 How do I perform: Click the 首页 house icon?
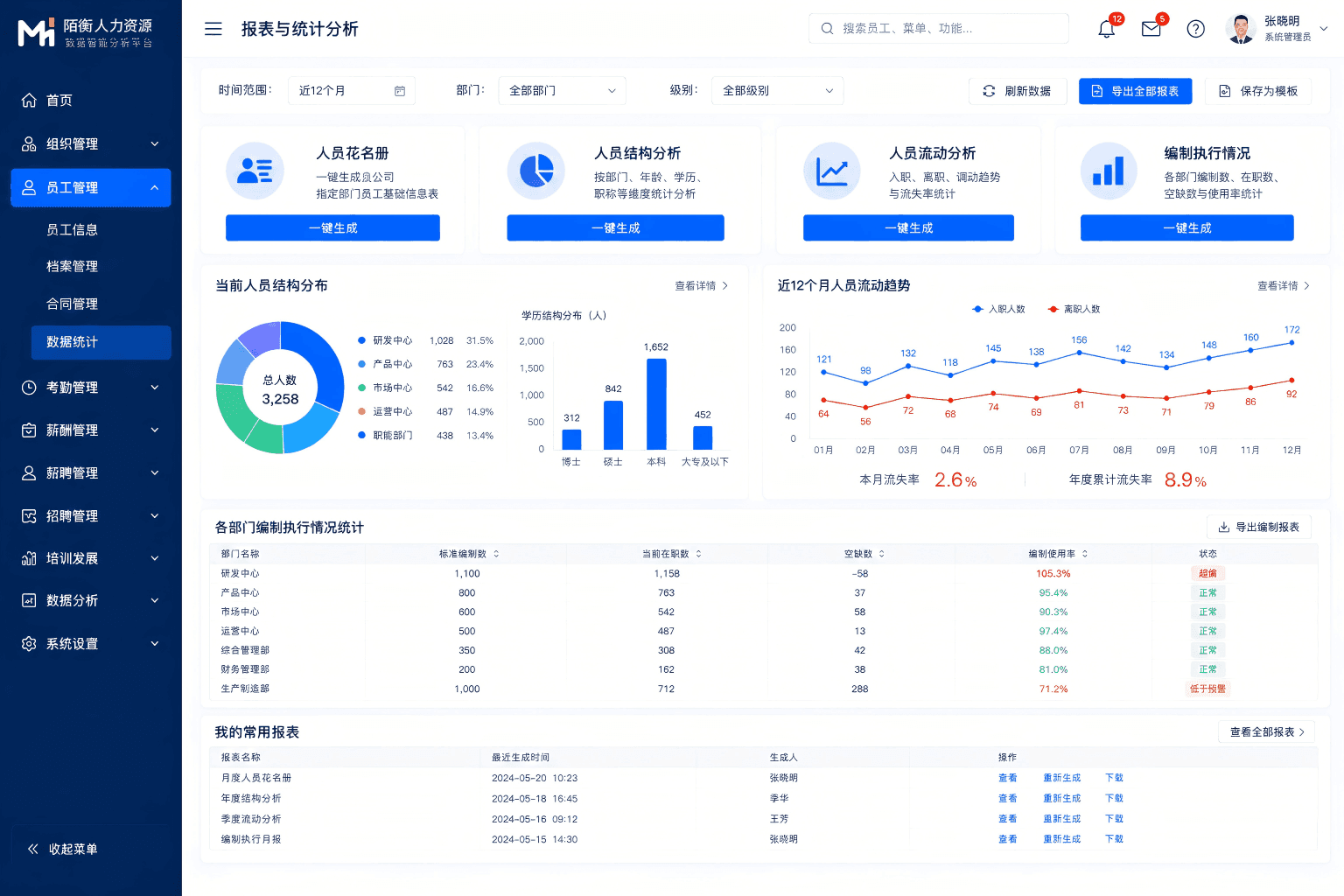[29, 101]
